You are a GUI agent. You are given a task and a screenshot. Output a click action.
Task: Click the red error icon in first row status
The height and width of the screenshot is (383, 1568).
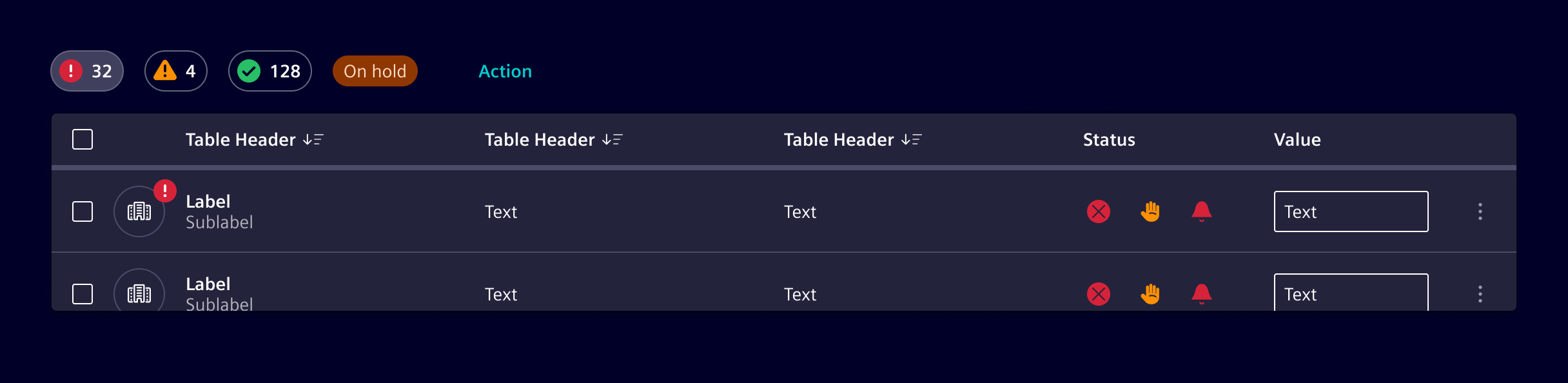1099,211
